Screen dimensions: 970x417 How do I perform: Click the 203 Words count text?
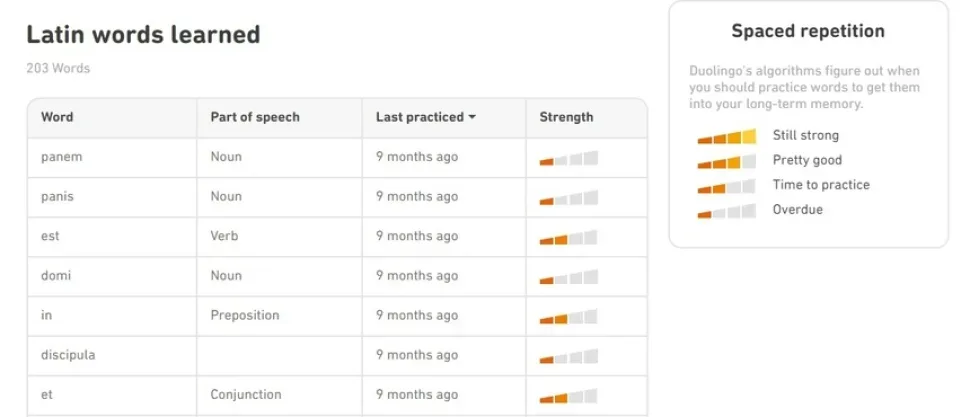click(58, 68)
